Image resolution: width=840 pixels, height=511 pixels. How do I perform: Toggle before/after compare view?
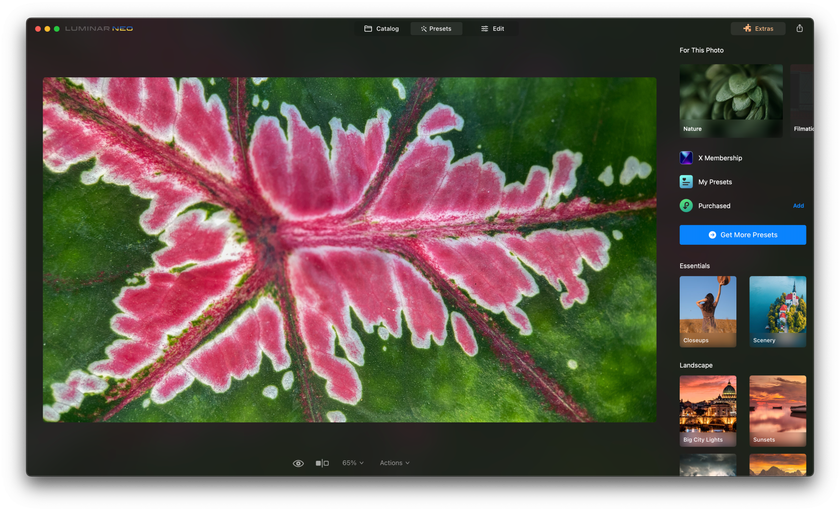pyautogui.click(x=322, y=463)
